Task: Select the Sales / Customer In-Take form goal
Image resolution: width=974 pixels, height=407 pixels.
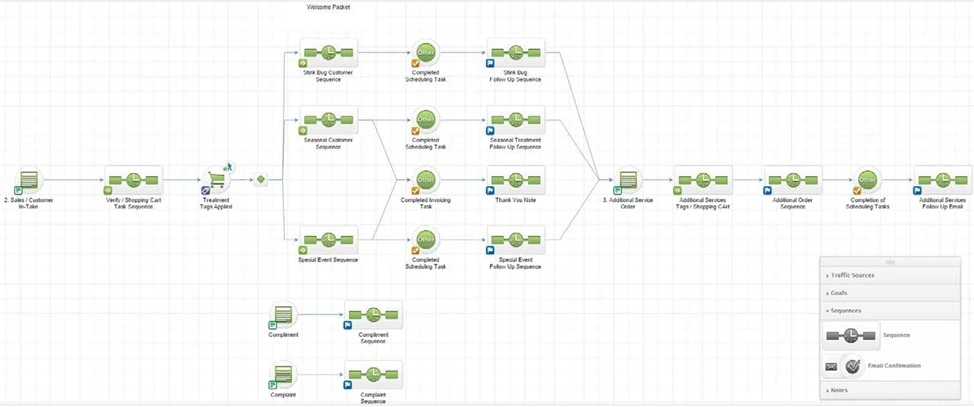Action: click(28, 180)
